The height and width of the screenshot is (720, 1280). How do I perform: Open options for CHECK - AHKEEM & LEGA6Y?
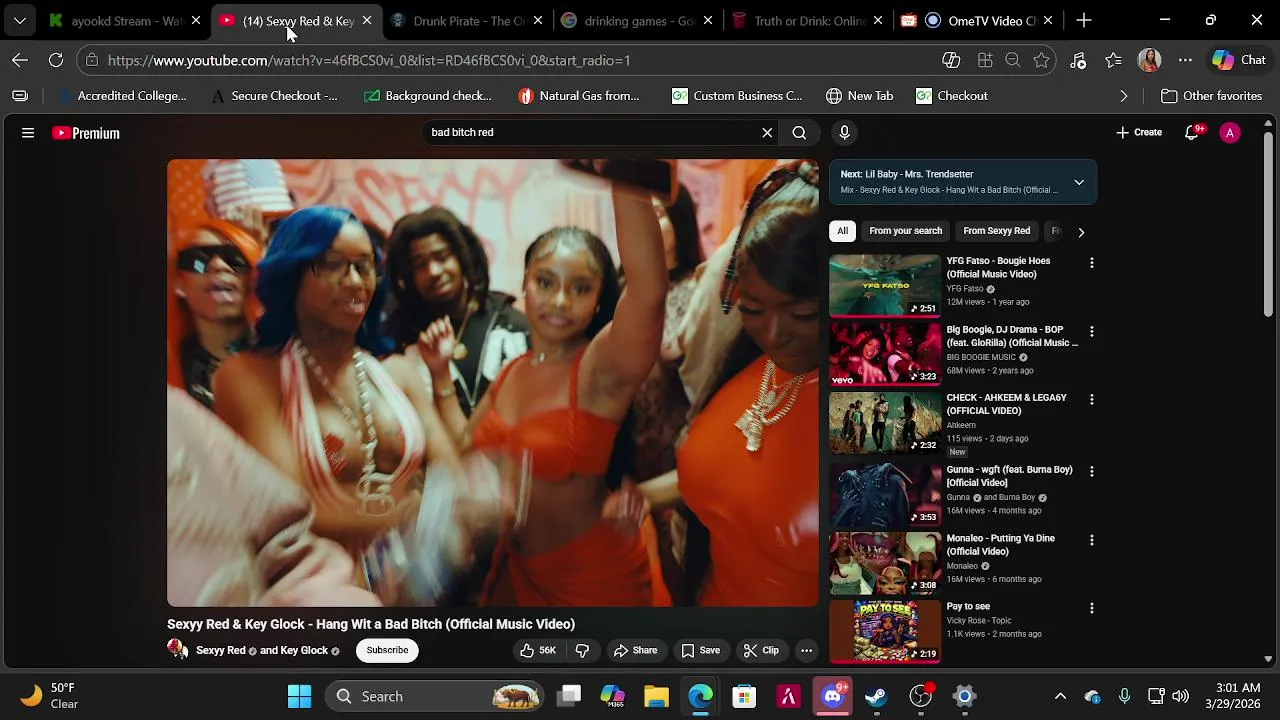click(x=1091, y=400)
